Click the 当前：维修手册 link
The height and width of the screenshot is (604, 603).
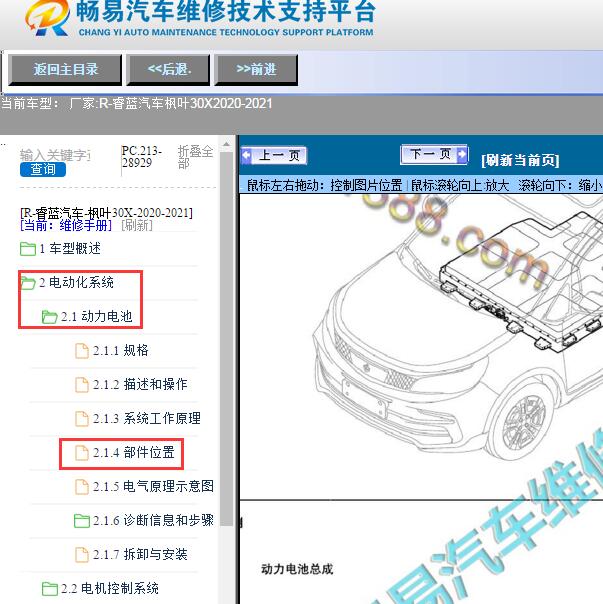66,225
